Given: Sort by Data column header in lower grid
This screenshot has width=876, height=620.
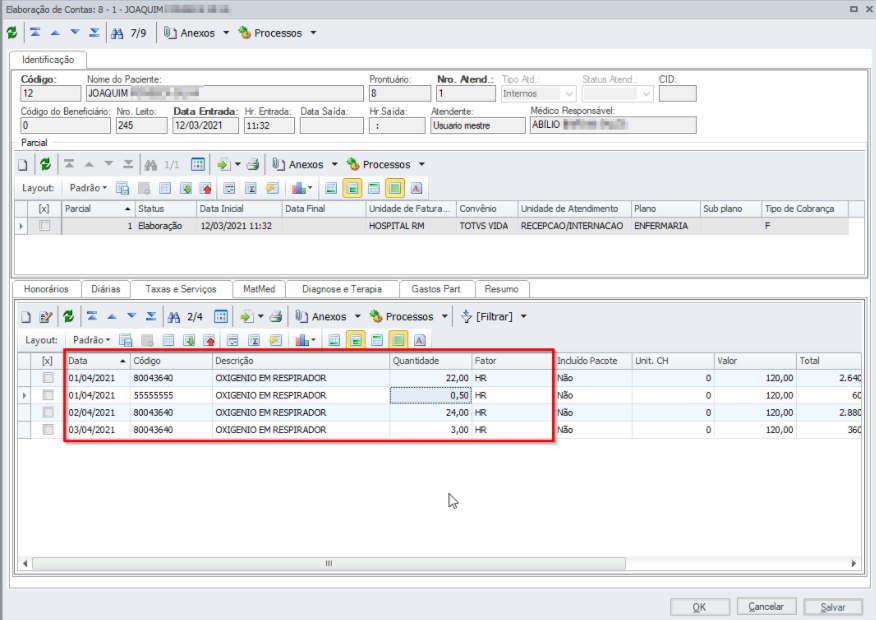Looking at the screenshot, I should click(97, 361).
